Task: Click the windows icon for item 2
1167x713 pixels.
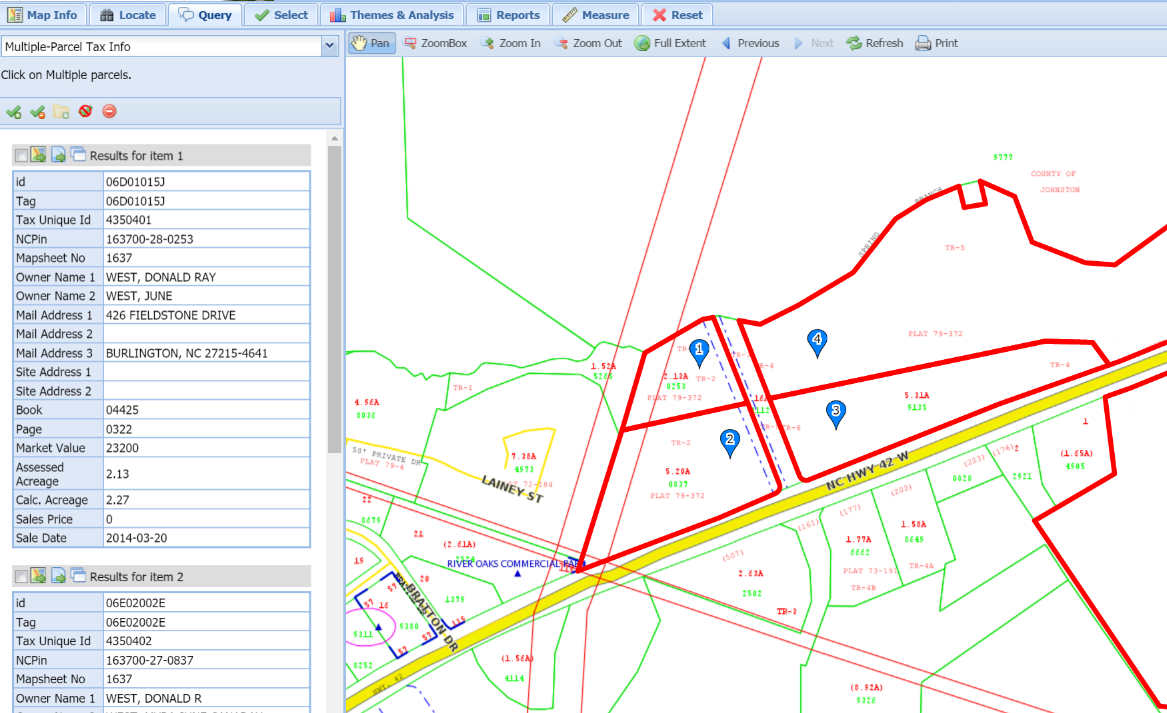Action: tap(78, 576)
